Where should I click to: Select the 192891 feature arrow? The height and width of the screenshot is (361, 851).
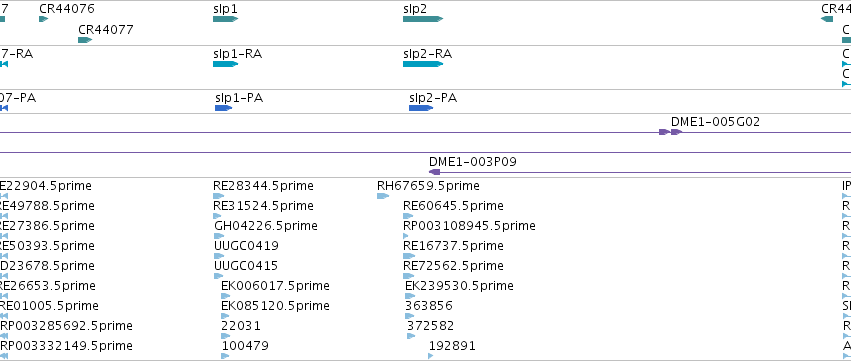coord(431,356)
